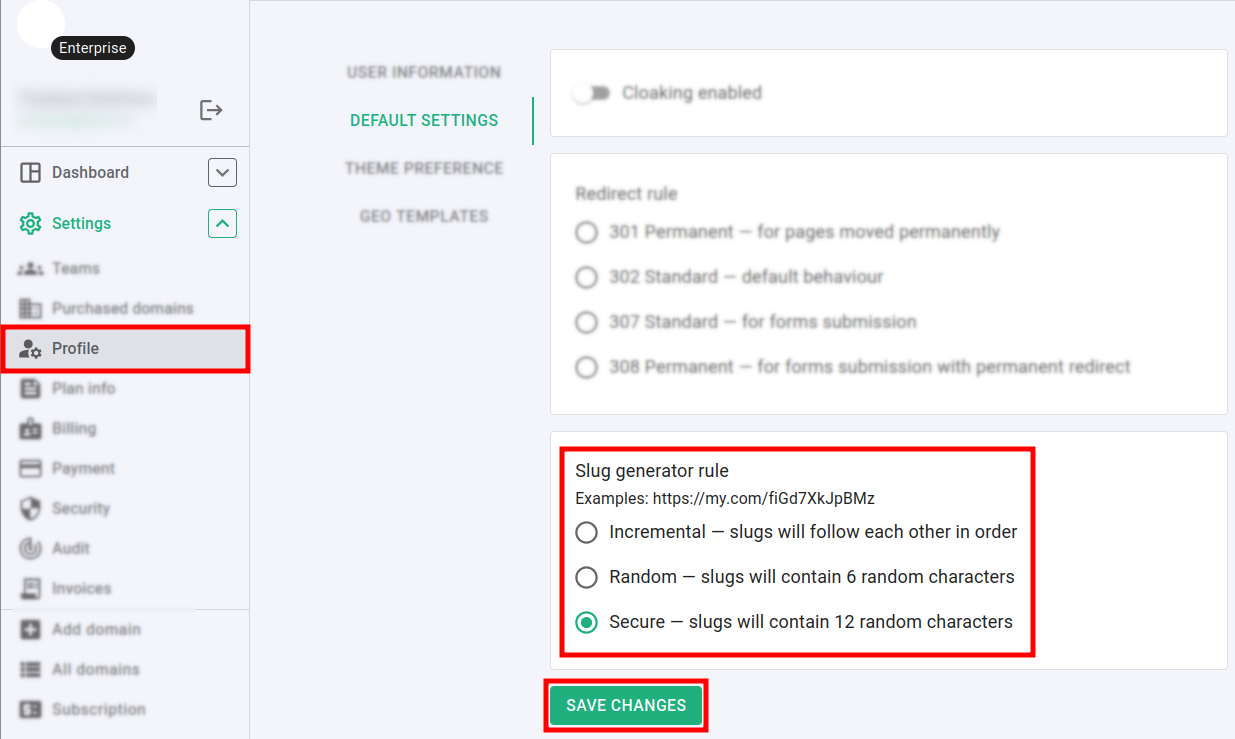The height and width of the screenshot is (739, 1235).
Task: Choose 301 Permanent redirect rule
Action: pos(586,232)
